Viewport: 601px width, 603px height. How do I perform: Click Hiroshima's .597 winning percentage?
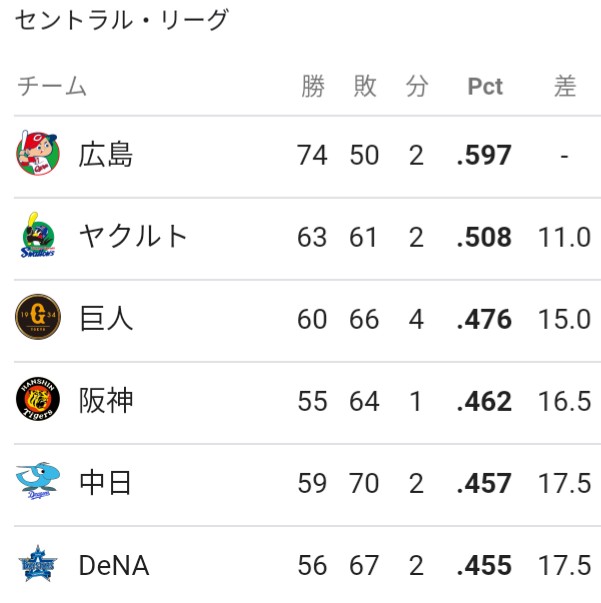tap(484, 155)
